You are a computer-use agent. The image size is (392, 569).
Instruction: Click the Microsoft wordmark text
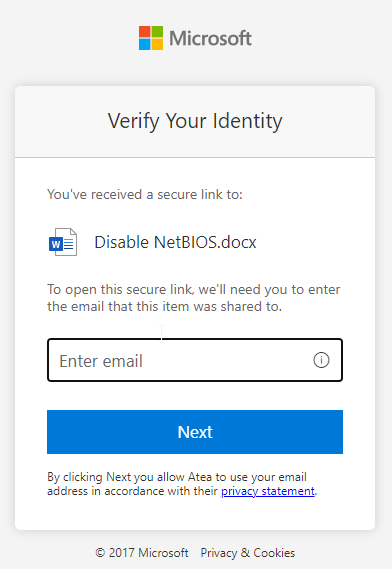click(x=211, y=38)
